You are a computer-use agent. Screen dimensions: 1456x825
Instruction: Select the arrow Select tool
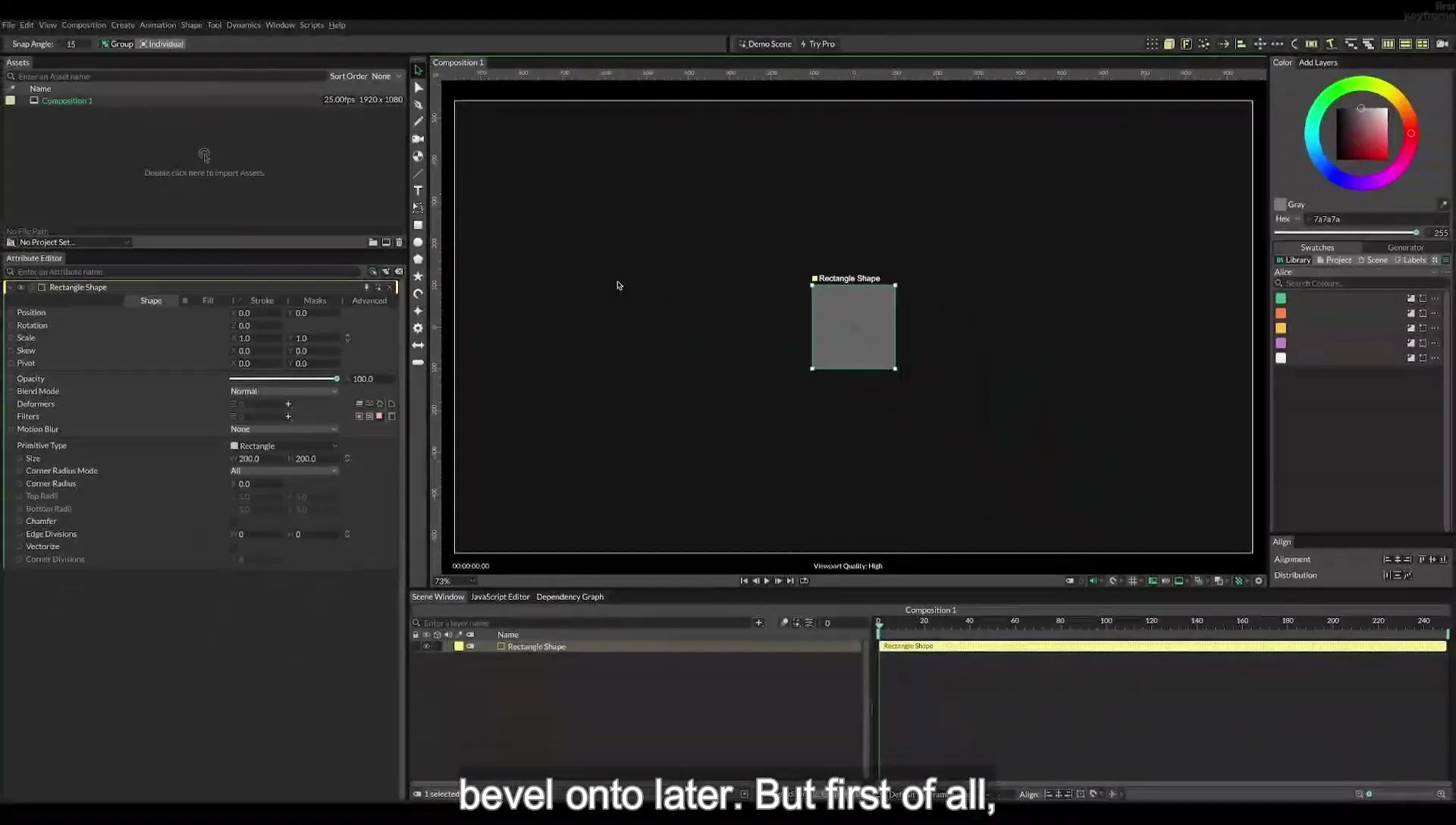click(418, 70)
